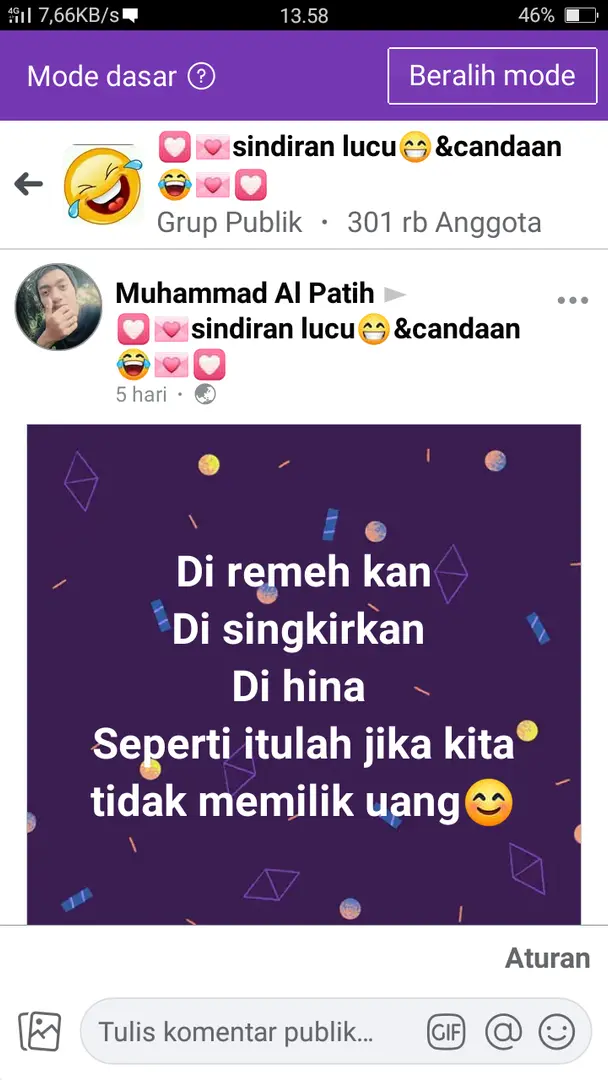This screenshot has height=1080, width=608.
Task: Tap the @ mention icon
Action: (503, 1032)
